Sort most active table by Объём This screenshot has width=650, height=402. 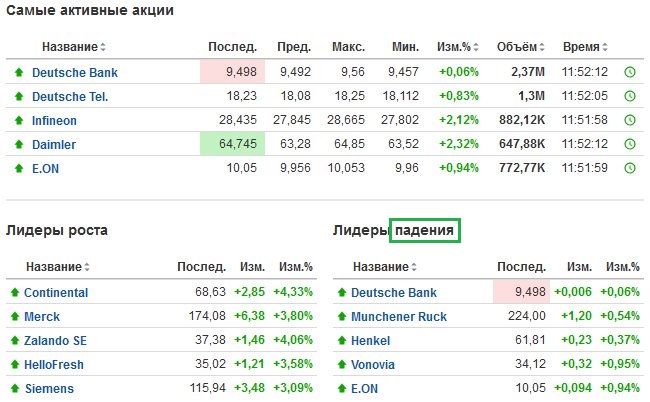pyautogui.click(x=521, y=47)
